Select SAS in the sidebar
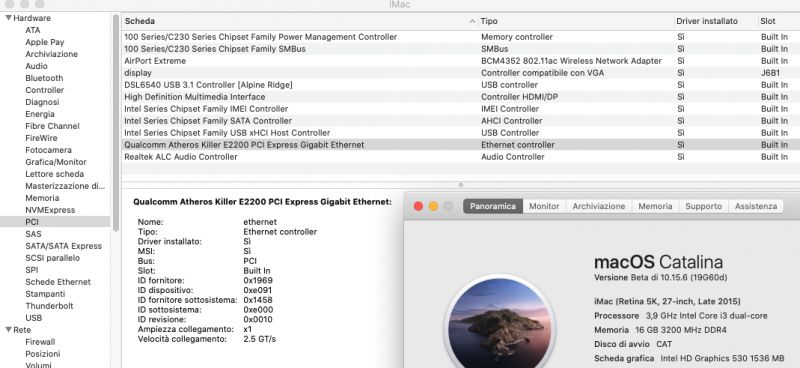This screenshot has width=800, height=368. (x=33, y=234)
